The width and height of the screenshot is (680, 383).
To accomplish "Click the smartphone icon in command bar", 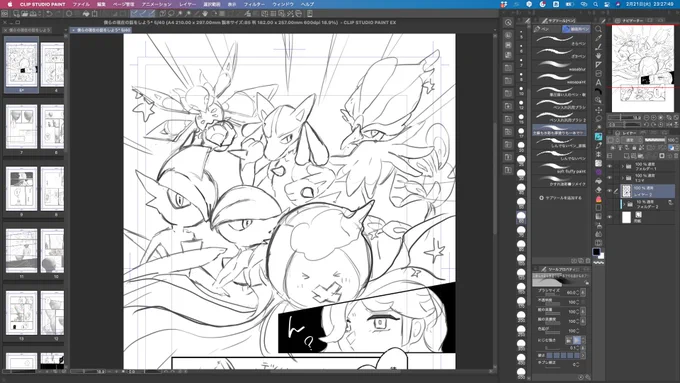I will [310, 13].
